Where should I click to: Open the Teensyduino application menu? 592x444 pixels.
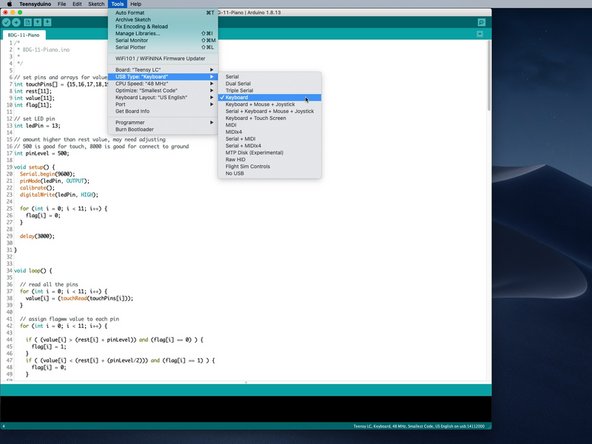coord(35,4)
